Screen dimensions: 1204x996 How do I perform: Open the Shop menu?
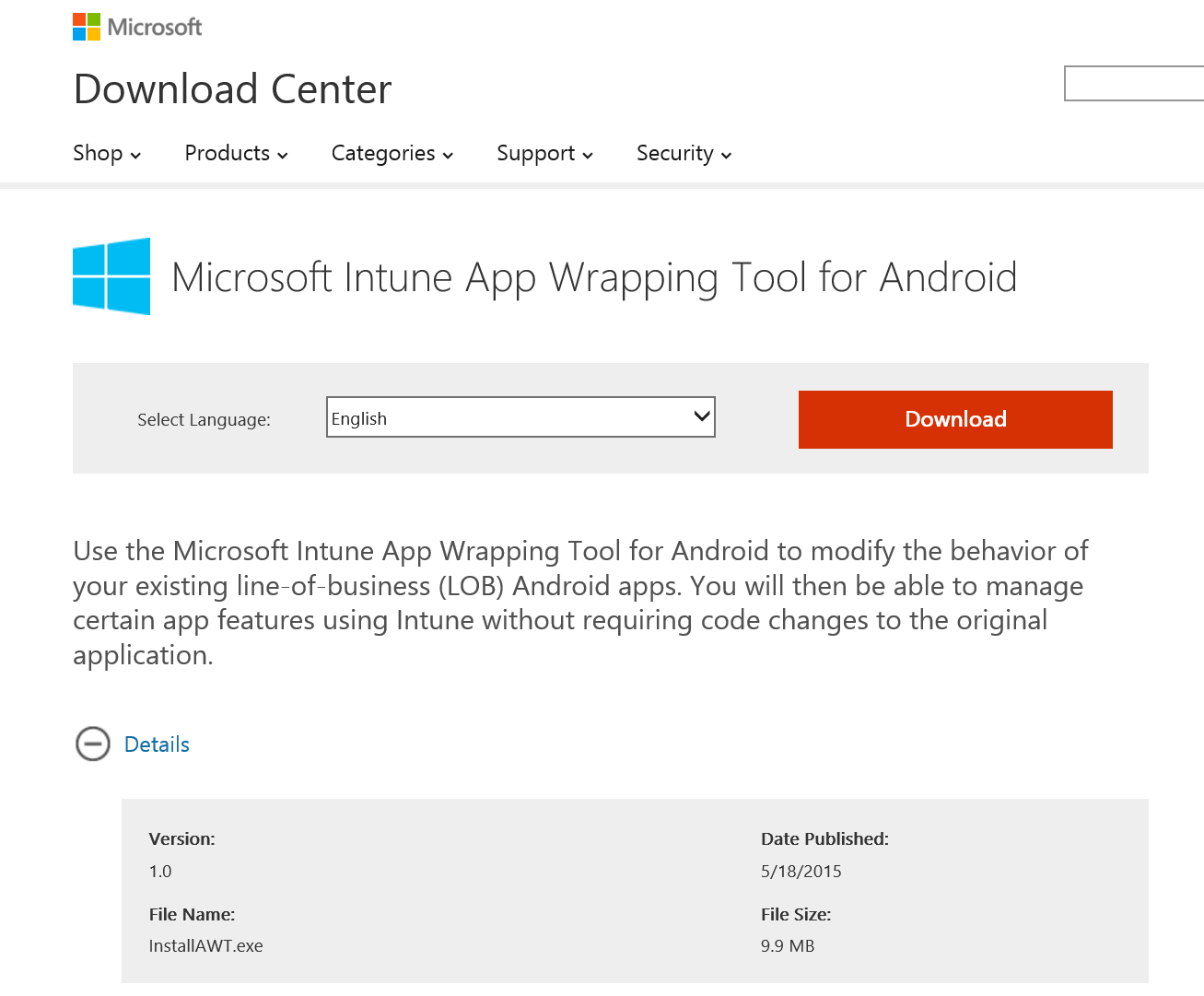(99, 153)
